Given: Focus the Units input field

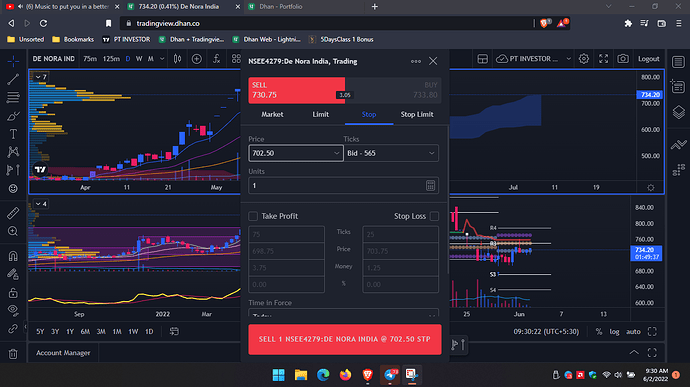Looking at the screenshot, I should point(337,185).
